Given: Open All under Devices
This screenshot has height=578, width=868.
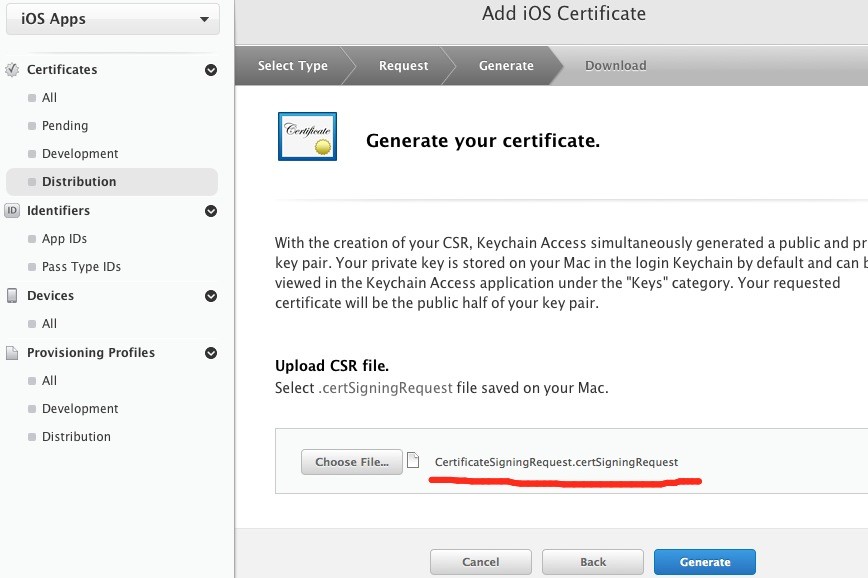Looking at the screenshot, I should (49, 323).
